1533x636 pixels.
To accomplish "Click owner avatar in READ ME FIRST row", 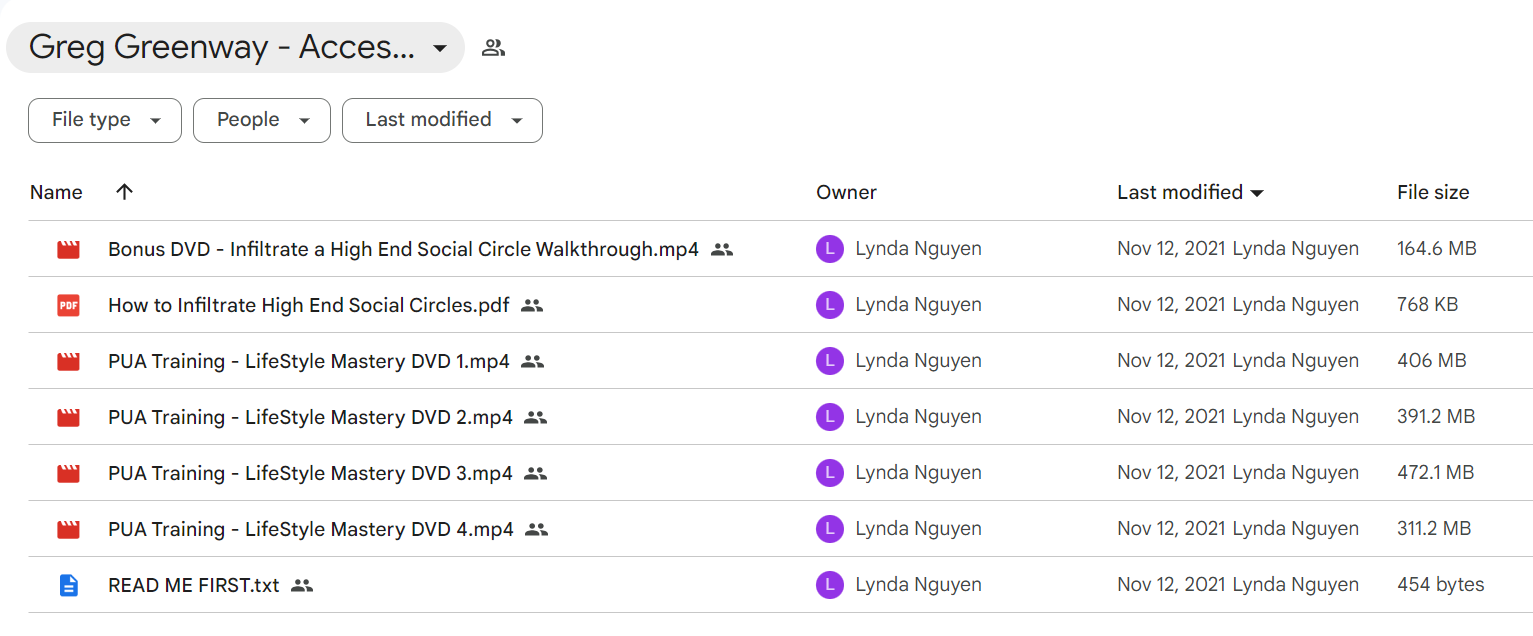I will coord(830,586).
